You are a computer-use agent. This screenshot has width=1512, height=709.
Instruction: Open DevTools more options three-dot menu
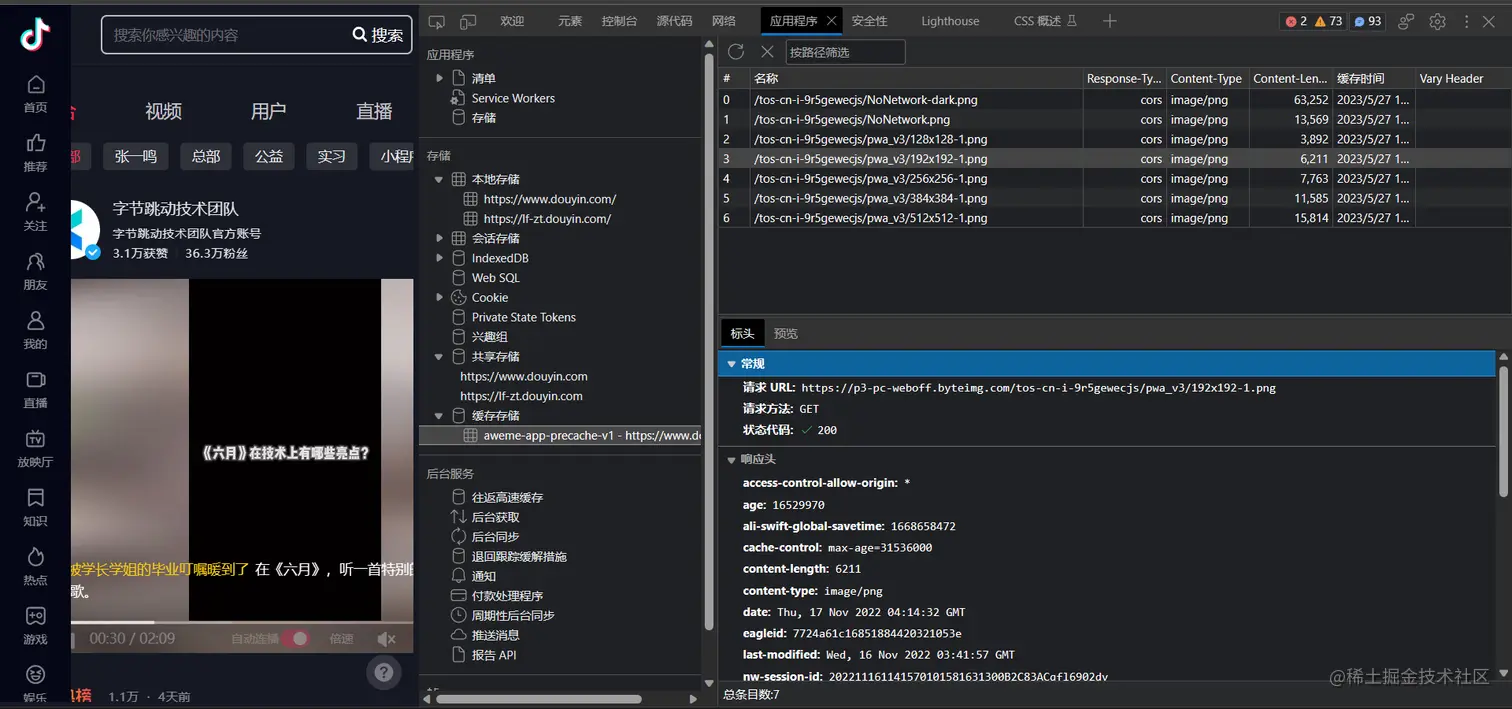(1467, 21)
